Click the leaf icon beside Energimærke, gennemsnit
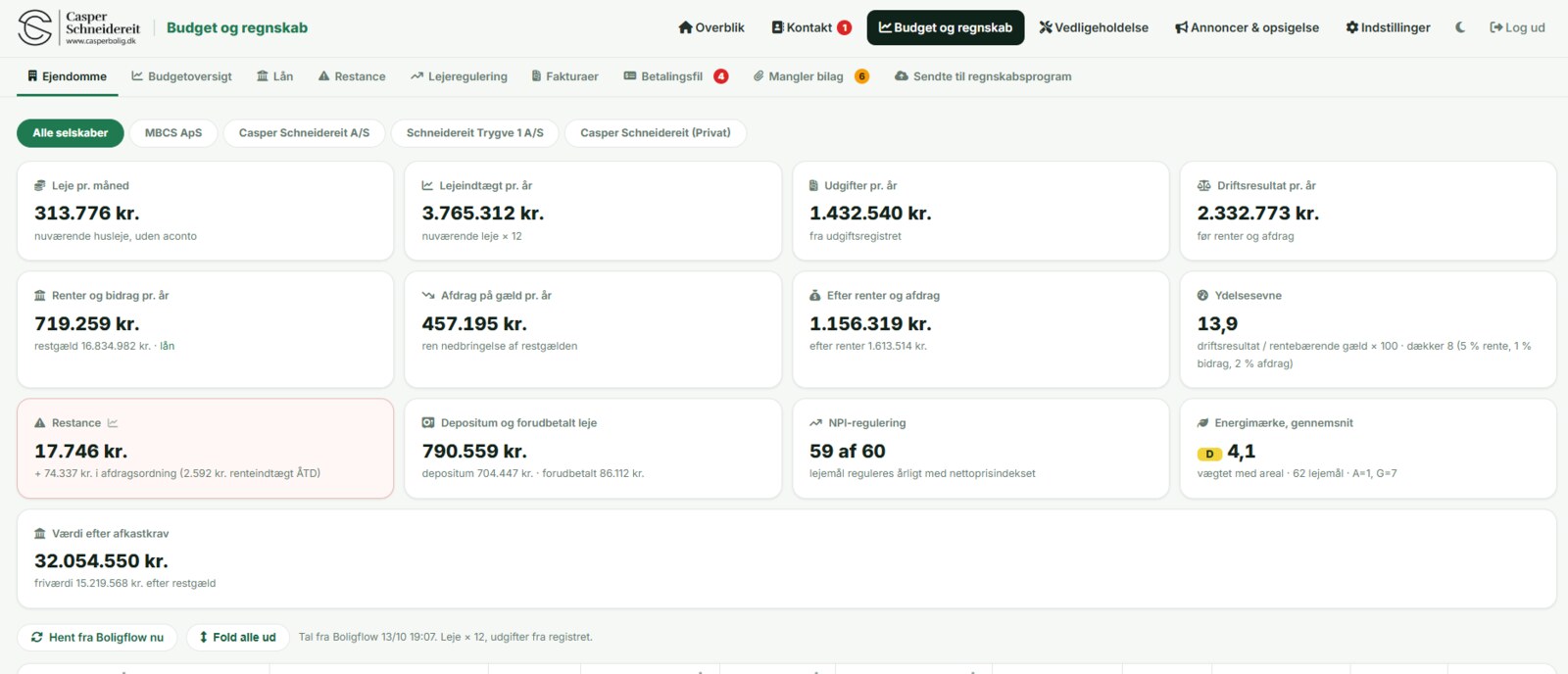The width and height of the screenshot is (1568, 674). click(x=1203, y=423)
